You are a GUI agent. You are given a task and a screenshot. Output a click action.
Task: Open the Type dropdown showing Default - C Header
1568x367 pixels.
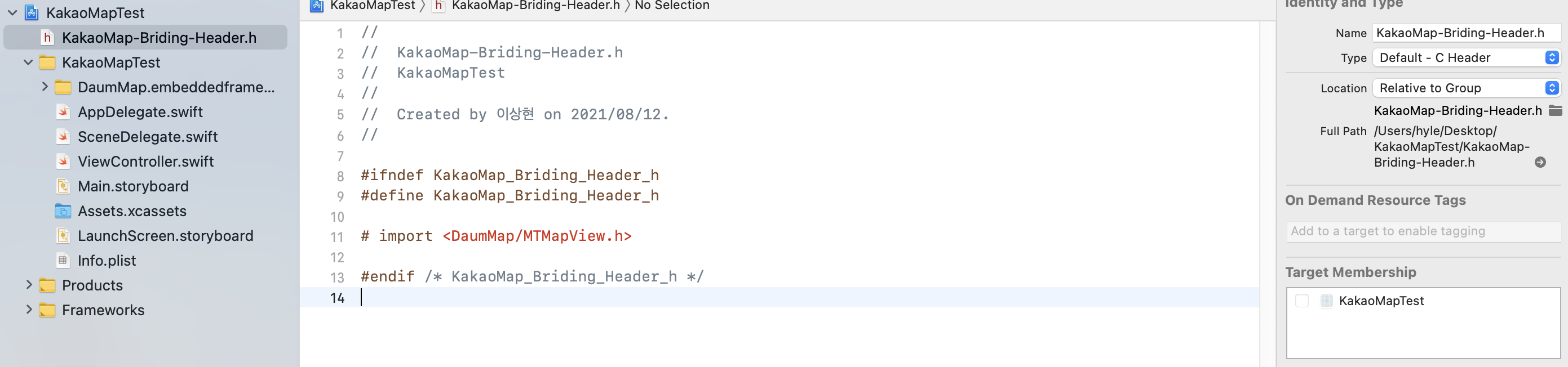pos(1467,58)
